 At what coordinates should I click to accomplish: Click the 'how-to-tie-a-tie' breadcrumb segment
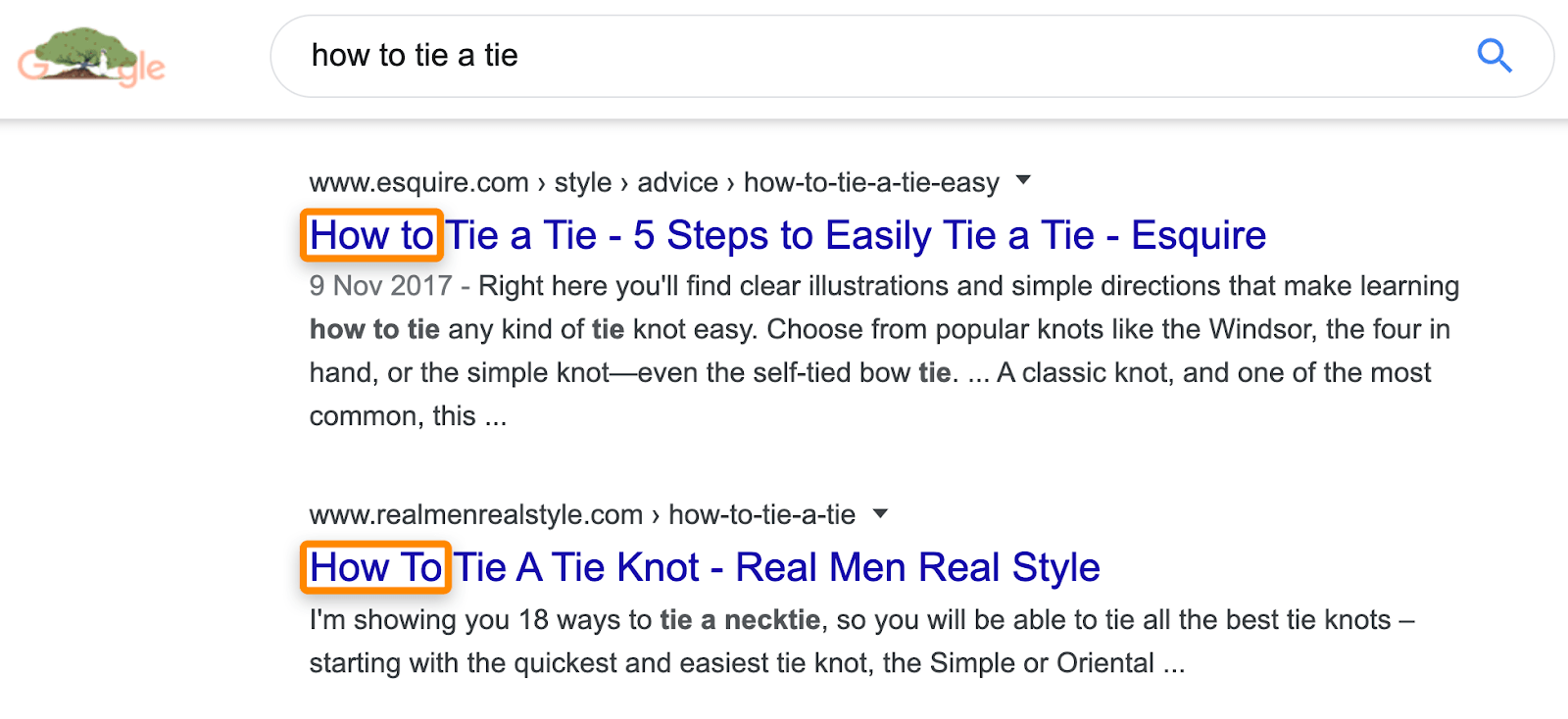[x=764, y=513]
